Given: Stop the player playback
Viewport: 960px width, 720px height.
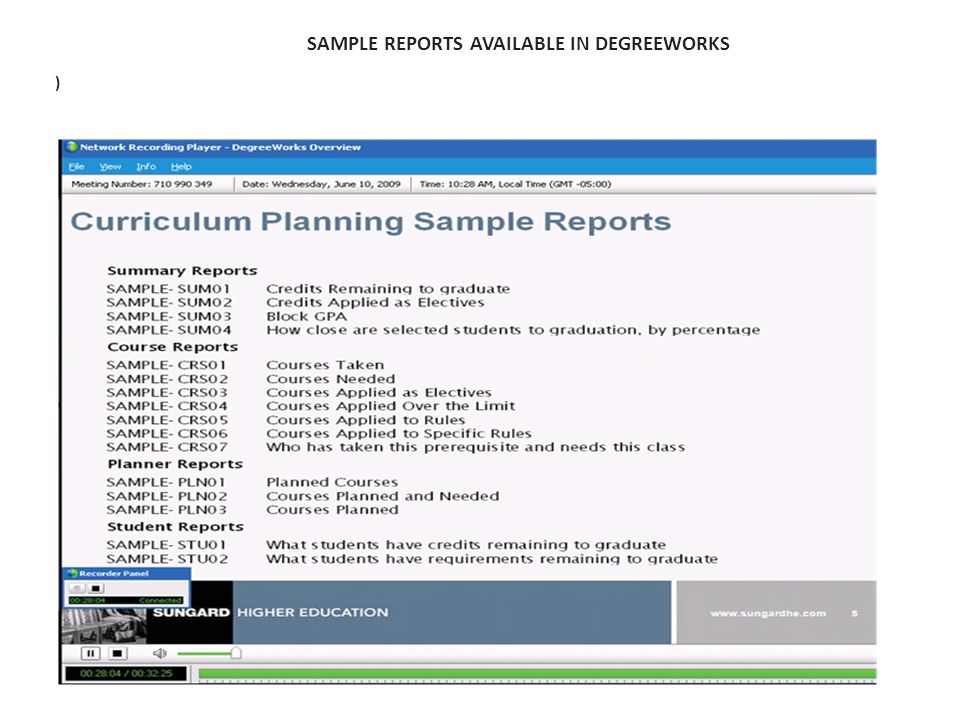Looking at the screenshot, I should [117, 653].
